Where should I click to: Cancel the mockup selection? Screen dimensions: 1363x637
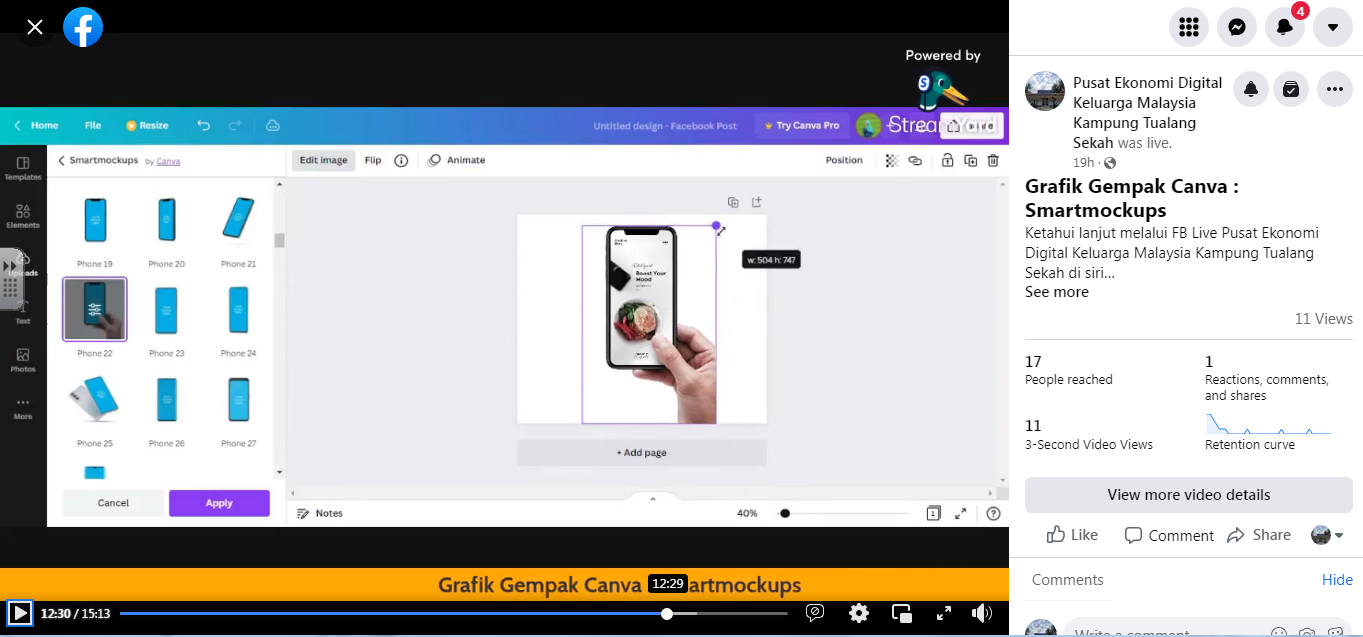(113, 503)
